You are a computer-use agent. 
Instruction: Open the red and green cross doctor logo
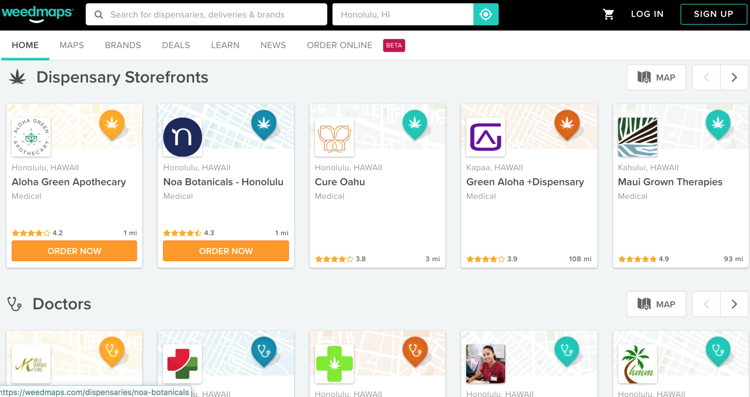point(182,364)
